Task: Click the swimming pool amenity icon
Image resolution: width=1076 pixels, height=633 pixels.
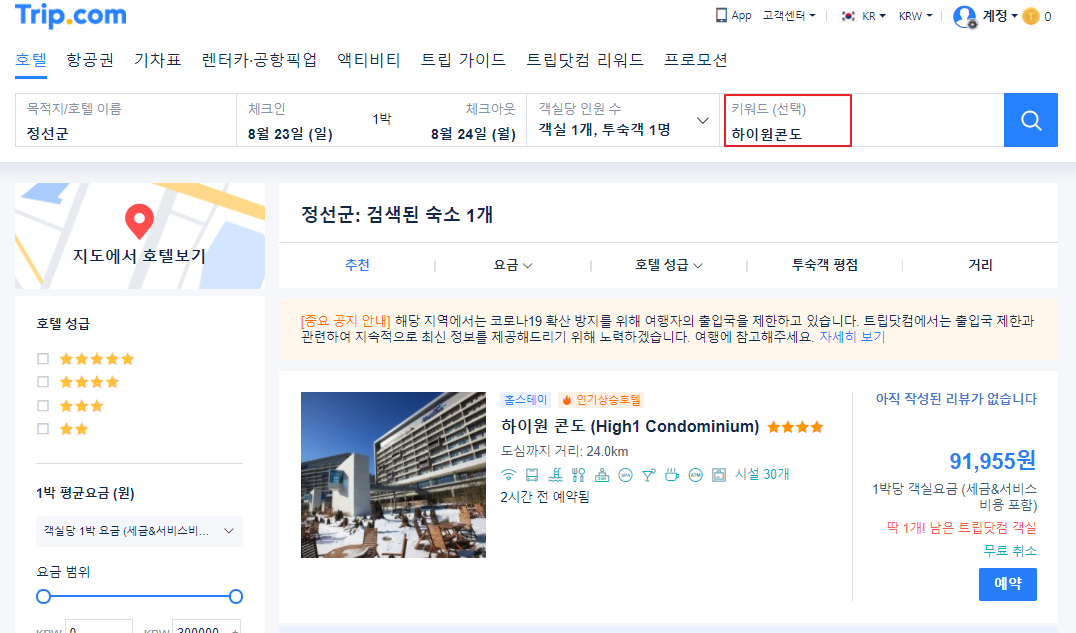Action: click(555, 474)
